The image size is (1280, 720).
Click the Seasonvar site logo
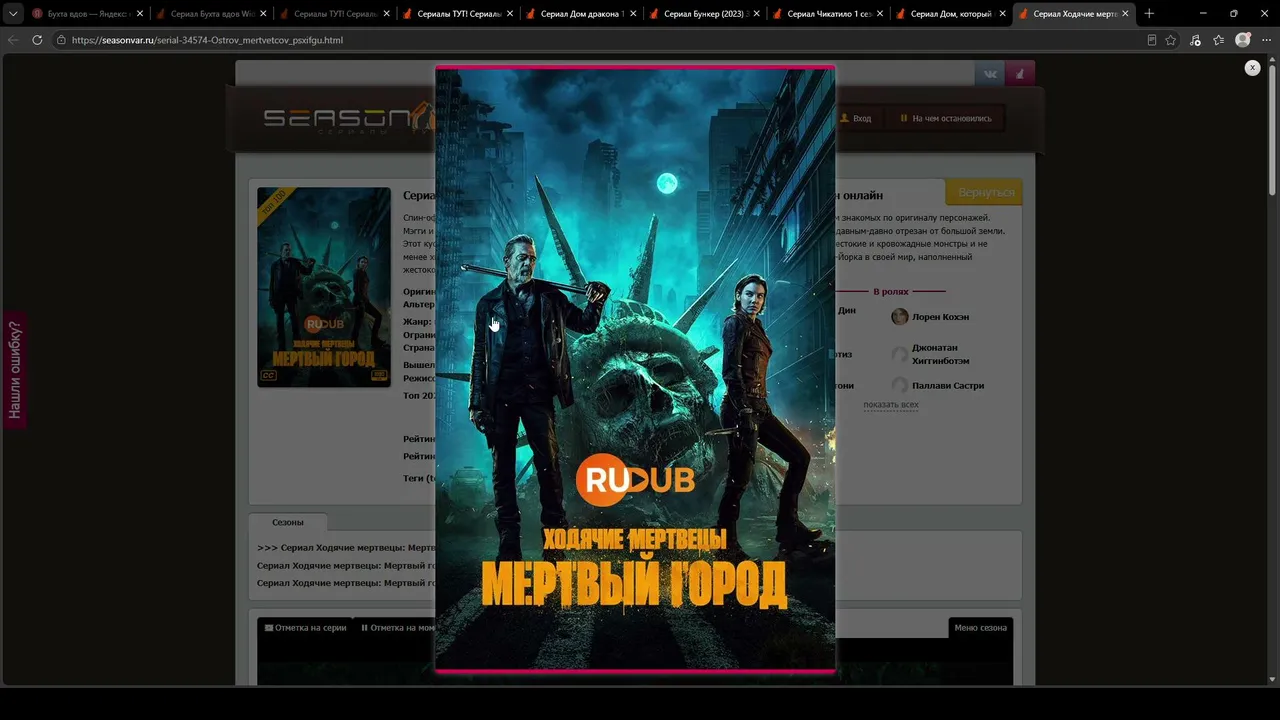tap(347, 119)
